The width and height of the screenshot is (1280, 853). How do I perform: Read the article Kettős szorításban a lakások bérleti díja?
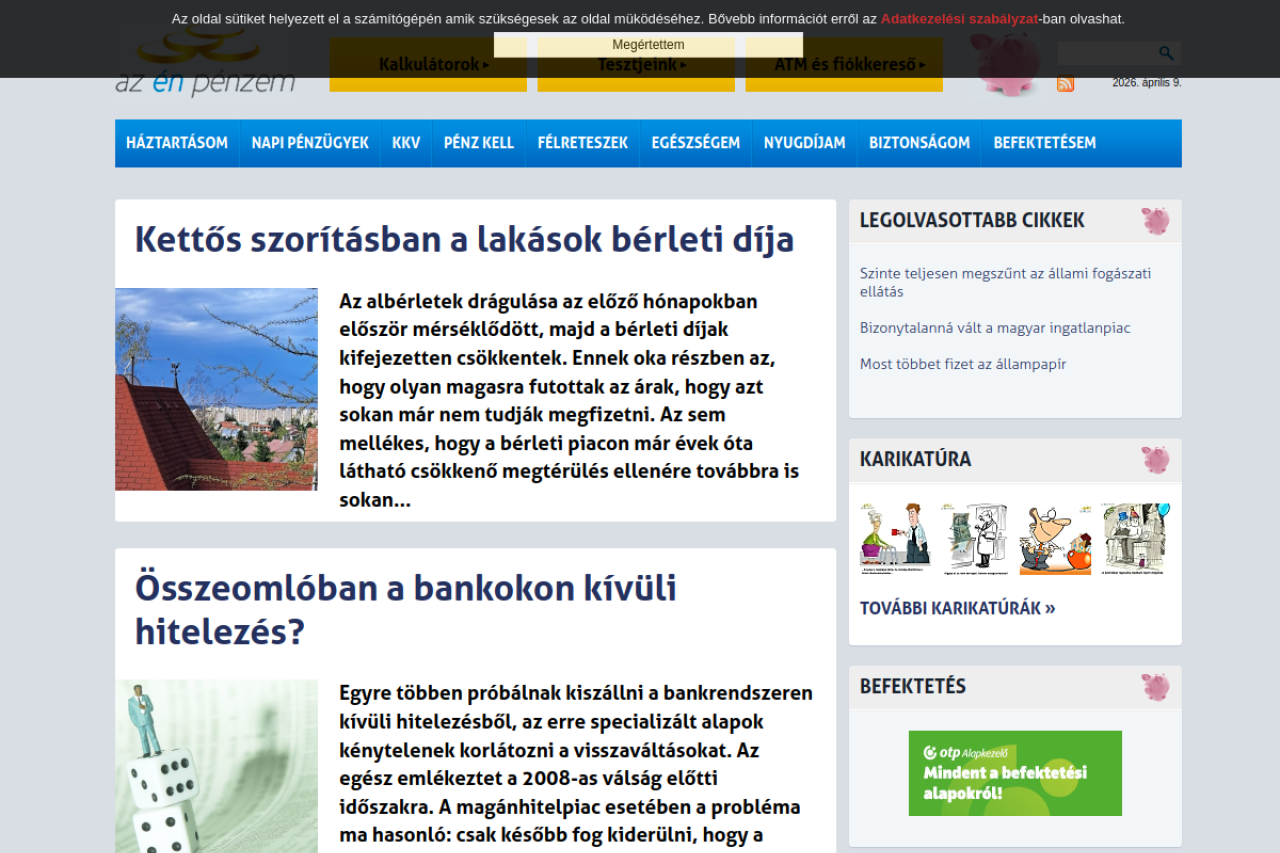coord(464,240)
